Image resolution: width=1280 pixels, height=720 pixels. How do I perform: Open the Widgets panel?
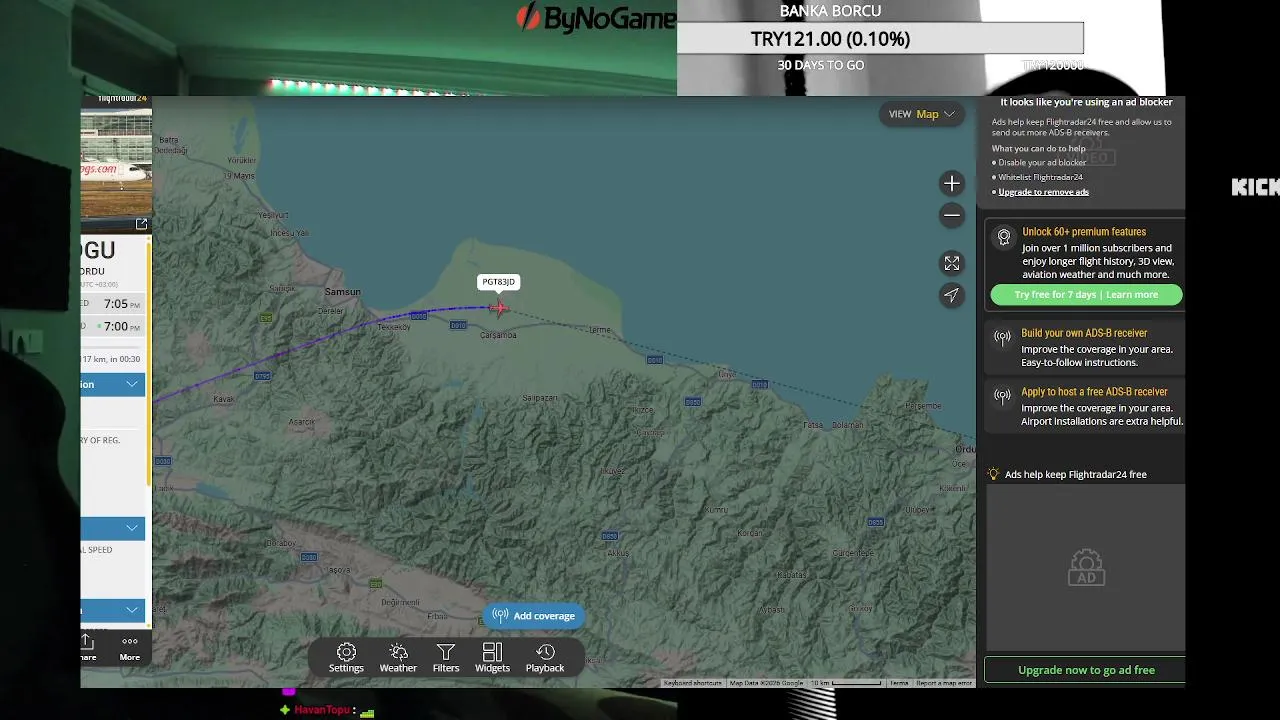tap(492, 658)
